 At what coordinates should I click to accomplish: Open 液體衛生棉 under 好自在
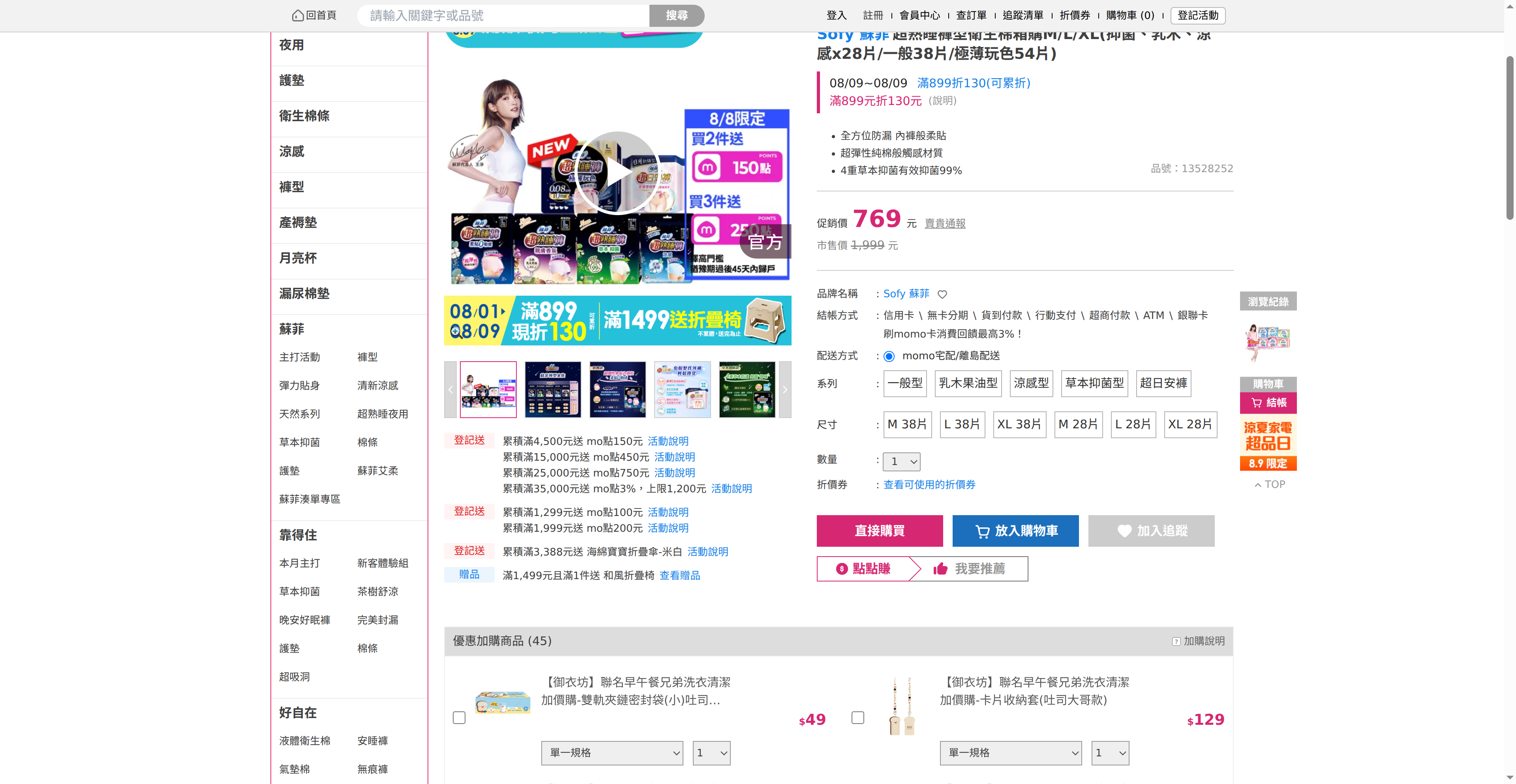[x=305, y=741]
